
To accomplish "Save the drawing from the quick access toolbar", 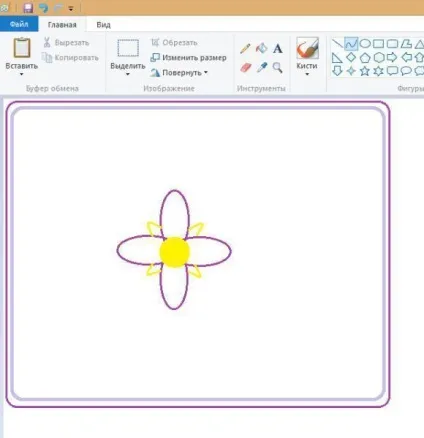I will pos(28,8).
